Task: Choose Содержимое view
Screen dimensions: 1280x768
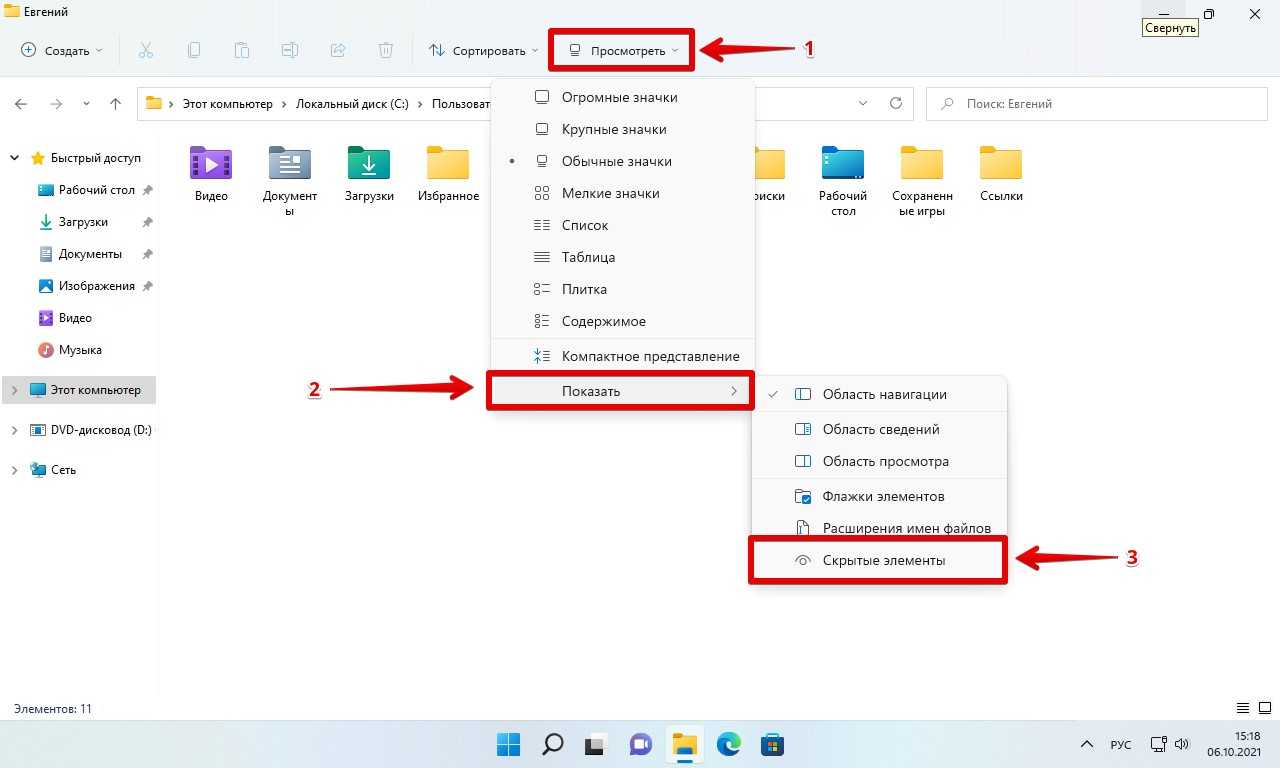Action: 623,321
